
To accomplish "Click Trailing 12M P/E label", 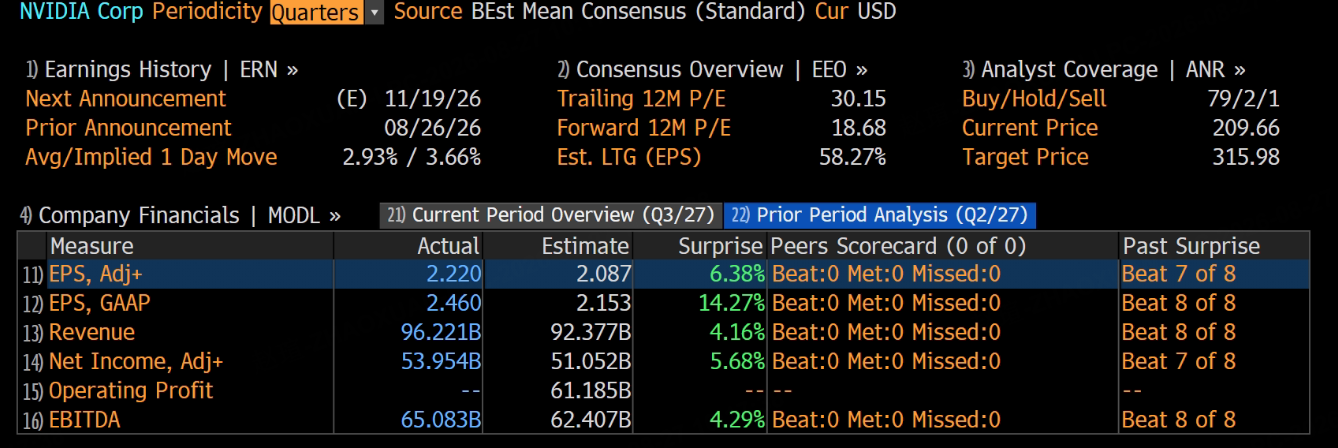I will (x=641, y=99).
